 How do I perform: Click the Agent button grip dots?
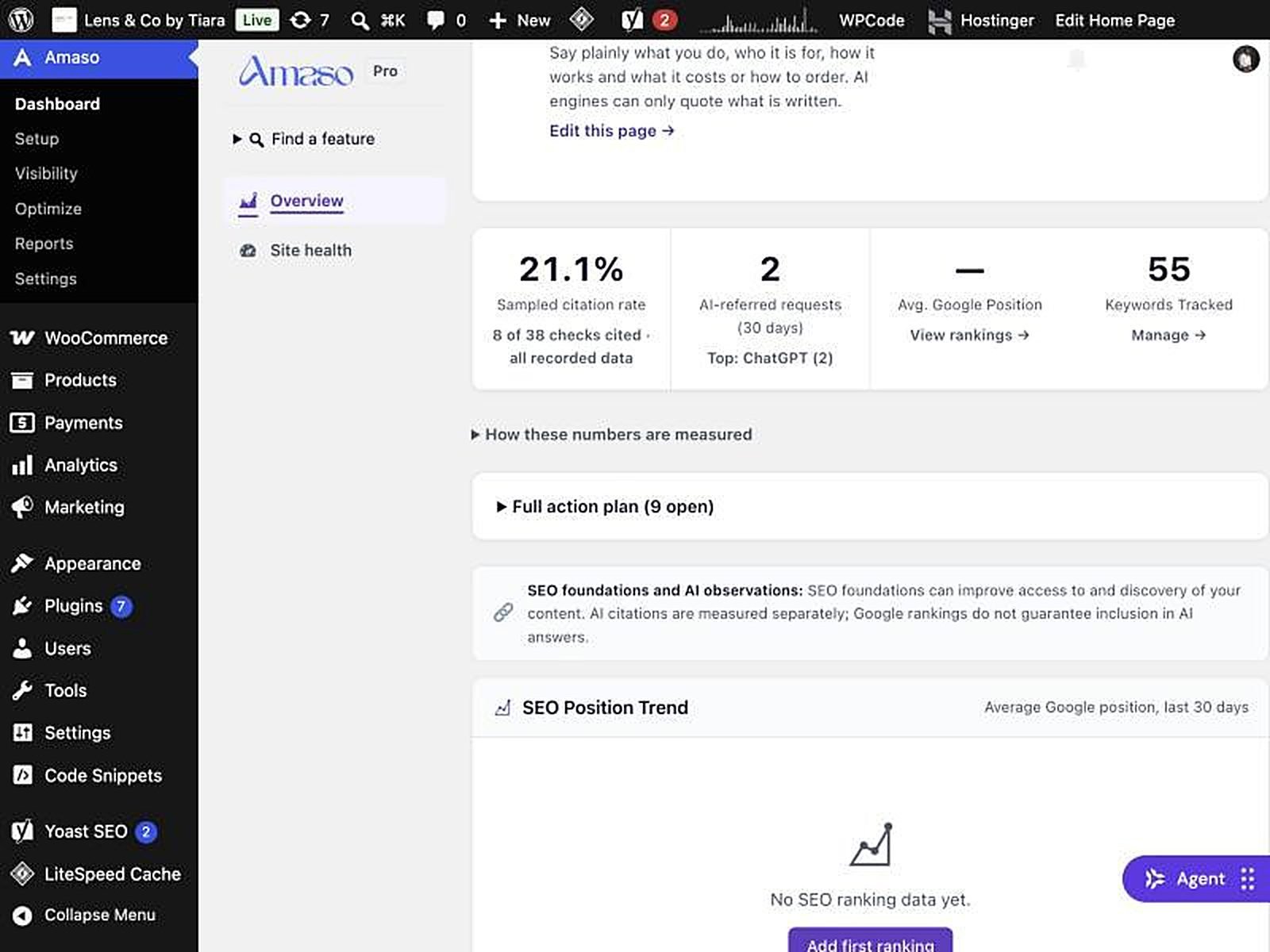1247,879
